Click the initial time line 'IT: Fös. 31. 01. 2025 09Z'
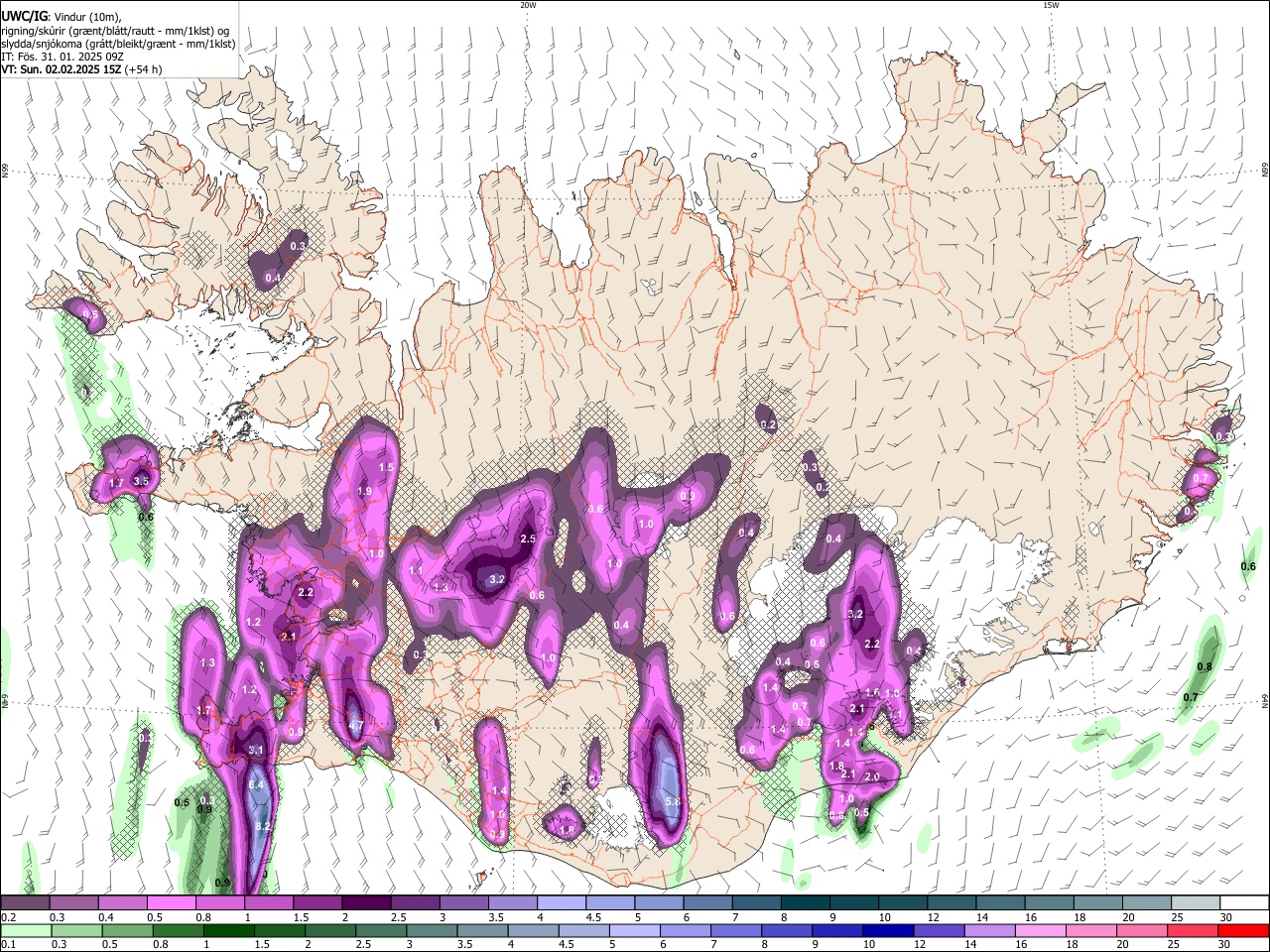 click(x=63, y=57)
